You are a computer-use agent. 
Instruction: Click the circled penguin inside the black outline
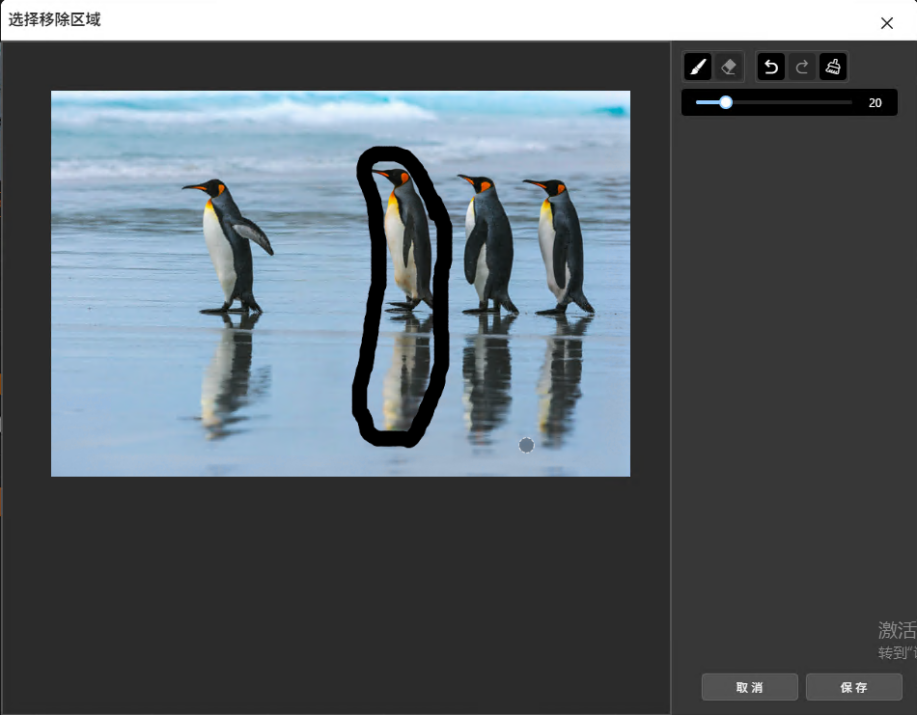(x=406, y=240)
